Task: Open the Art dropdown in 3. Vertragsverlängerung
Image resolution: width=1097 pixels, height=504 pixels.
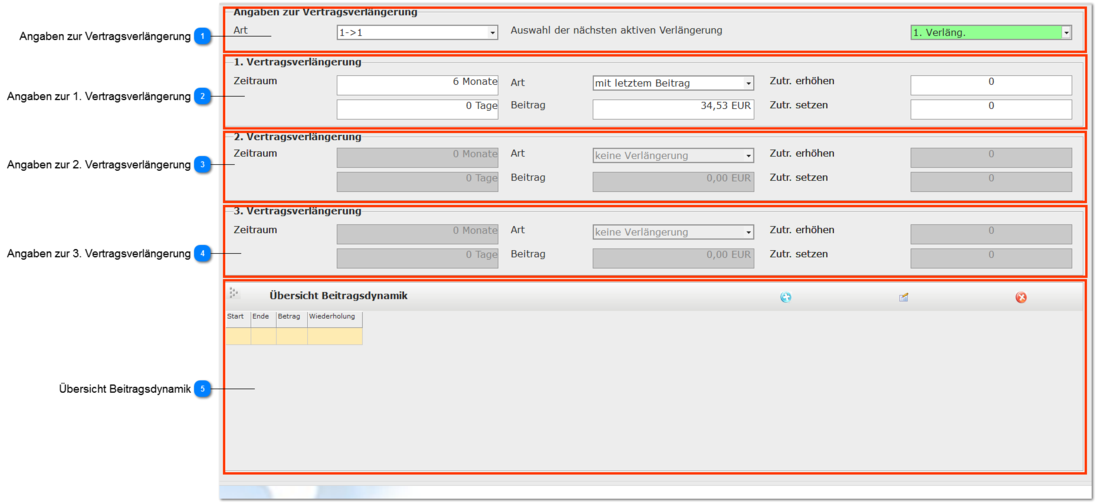Action: 673,232
